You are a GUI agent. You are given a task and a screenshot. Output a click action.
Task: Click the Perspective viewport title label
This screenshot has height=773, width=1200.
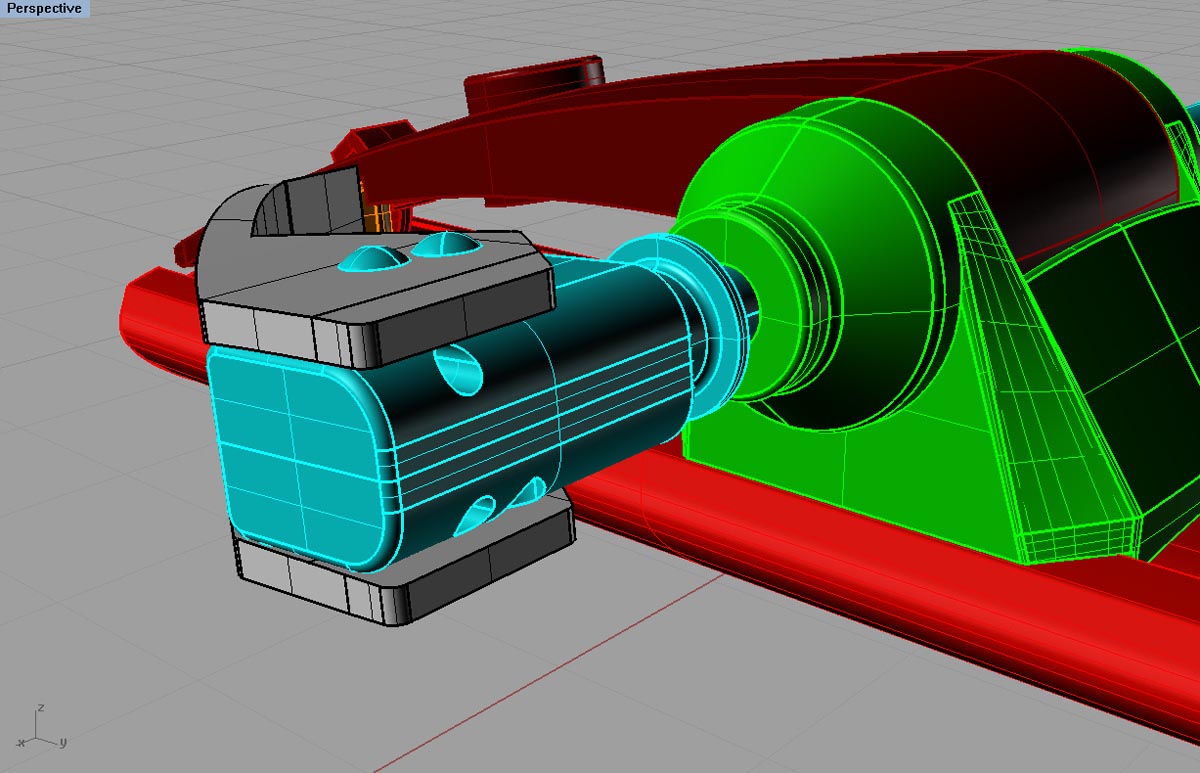pyautogui.click(x=44, y=9)
